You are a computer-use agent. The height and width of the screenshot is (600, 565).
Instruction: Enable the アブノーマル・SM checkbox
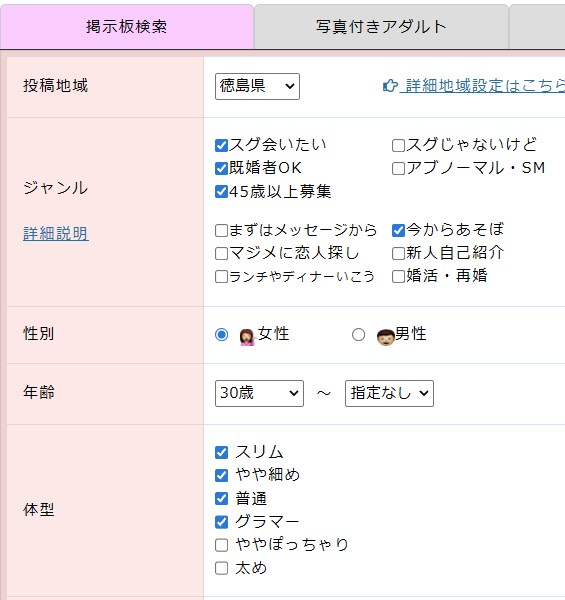398,168
